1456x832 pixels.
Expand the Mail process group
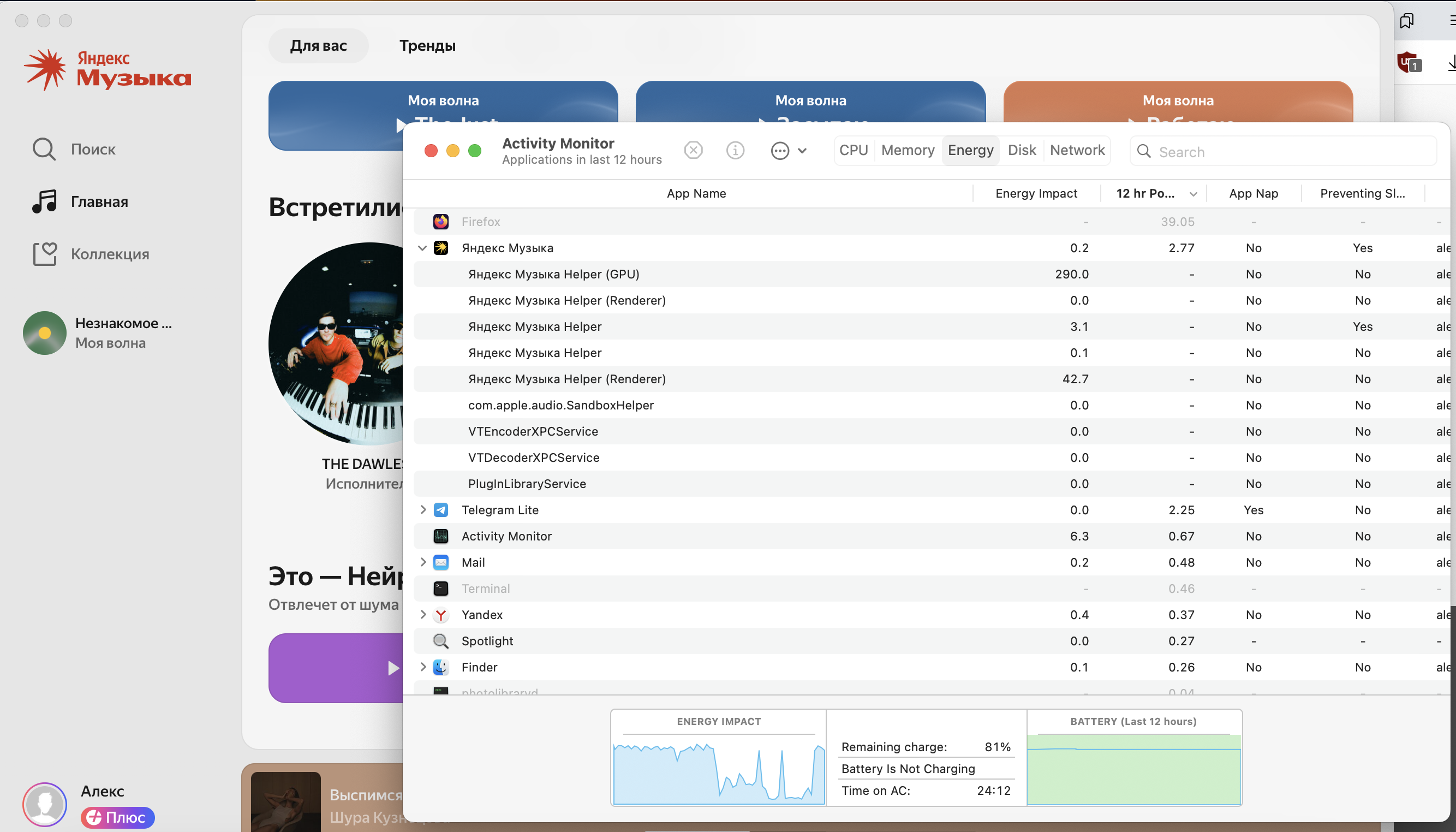tap(423, 562)
